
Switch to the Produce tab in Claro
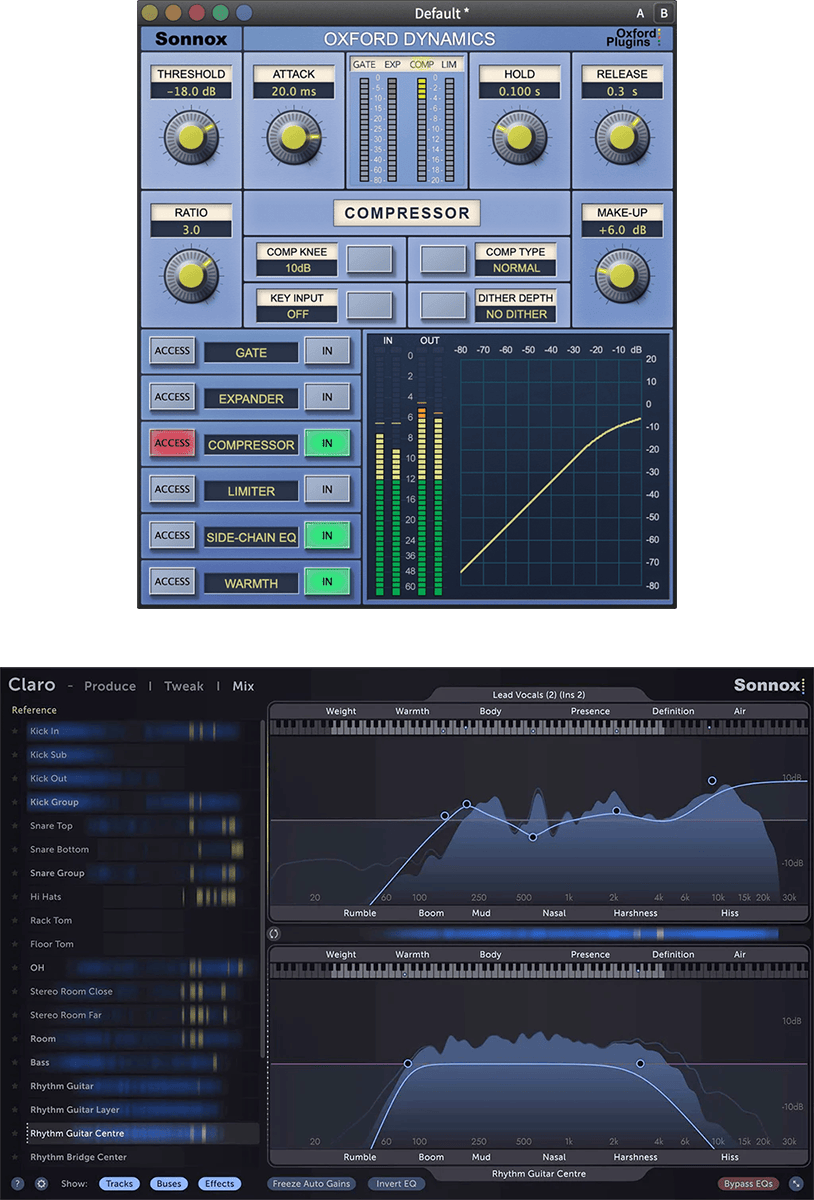click(x=110, y=686)
